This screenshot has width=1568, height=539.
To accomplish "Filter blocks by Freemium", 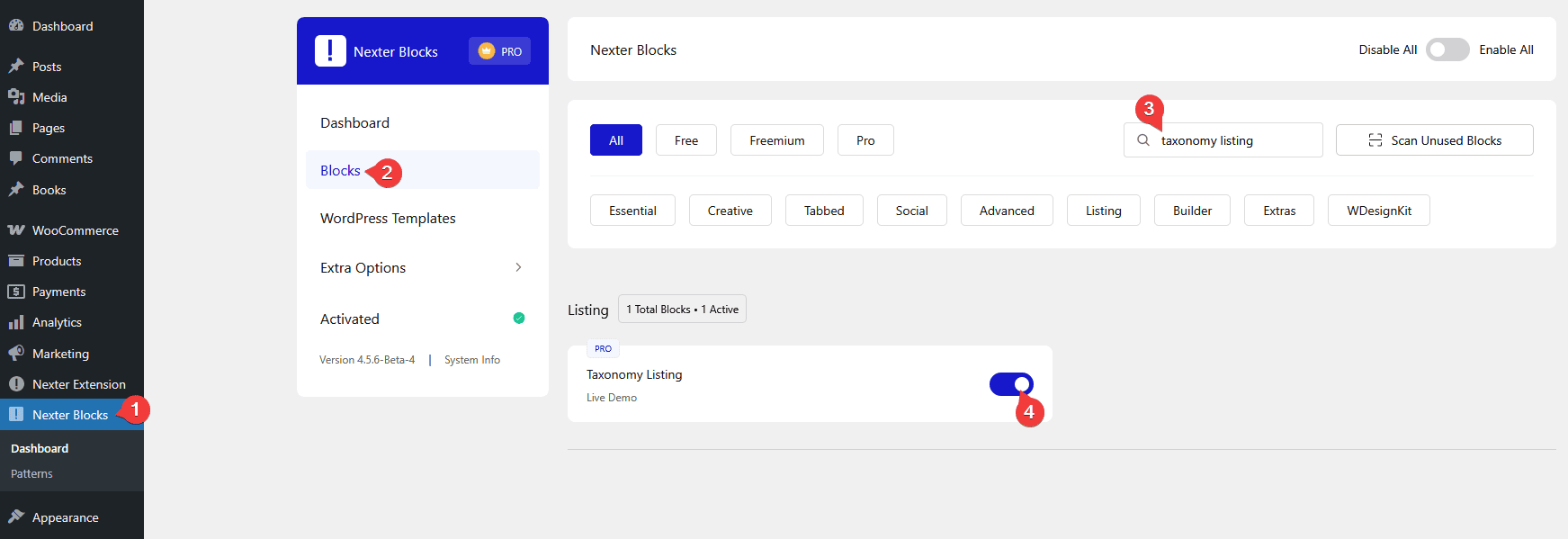I will tap(777, 140).
